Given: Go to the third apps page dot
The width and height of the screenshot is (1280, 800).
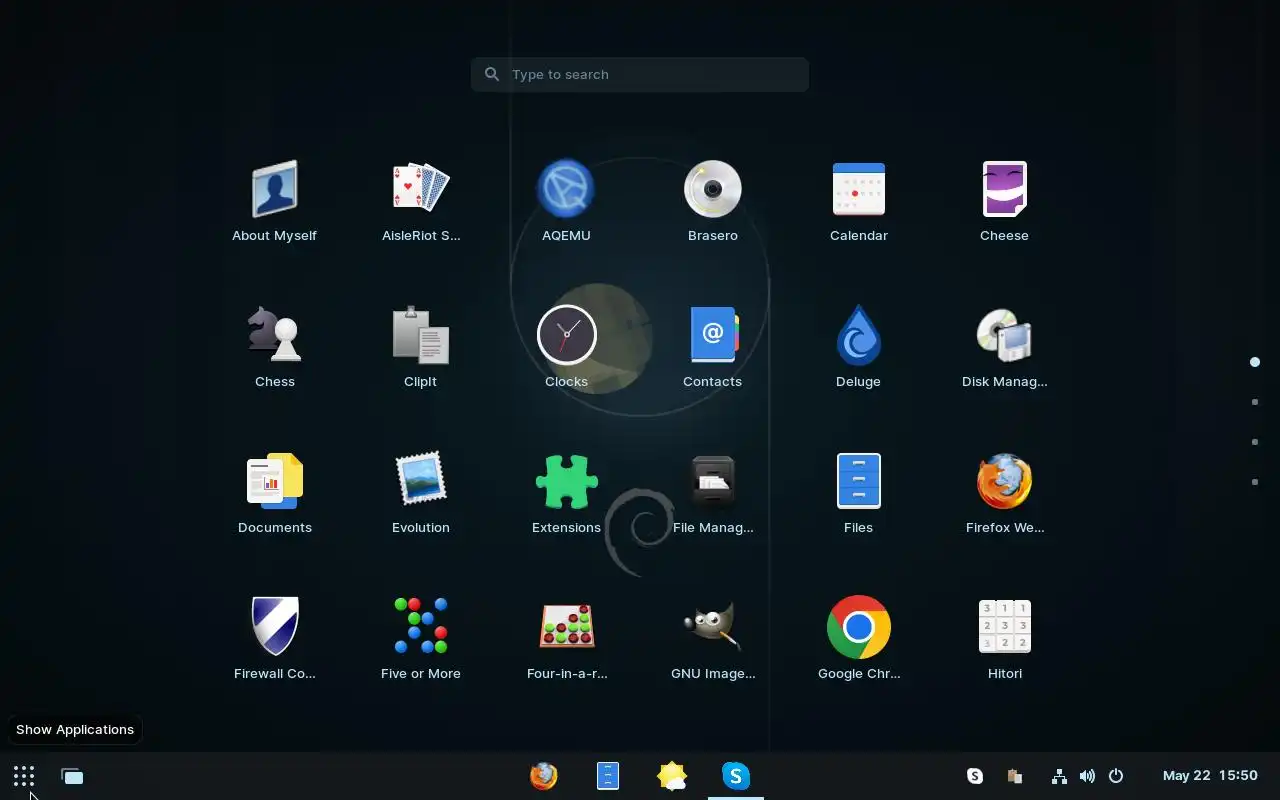Looking at the screenshot, I should click(1255, 442).
